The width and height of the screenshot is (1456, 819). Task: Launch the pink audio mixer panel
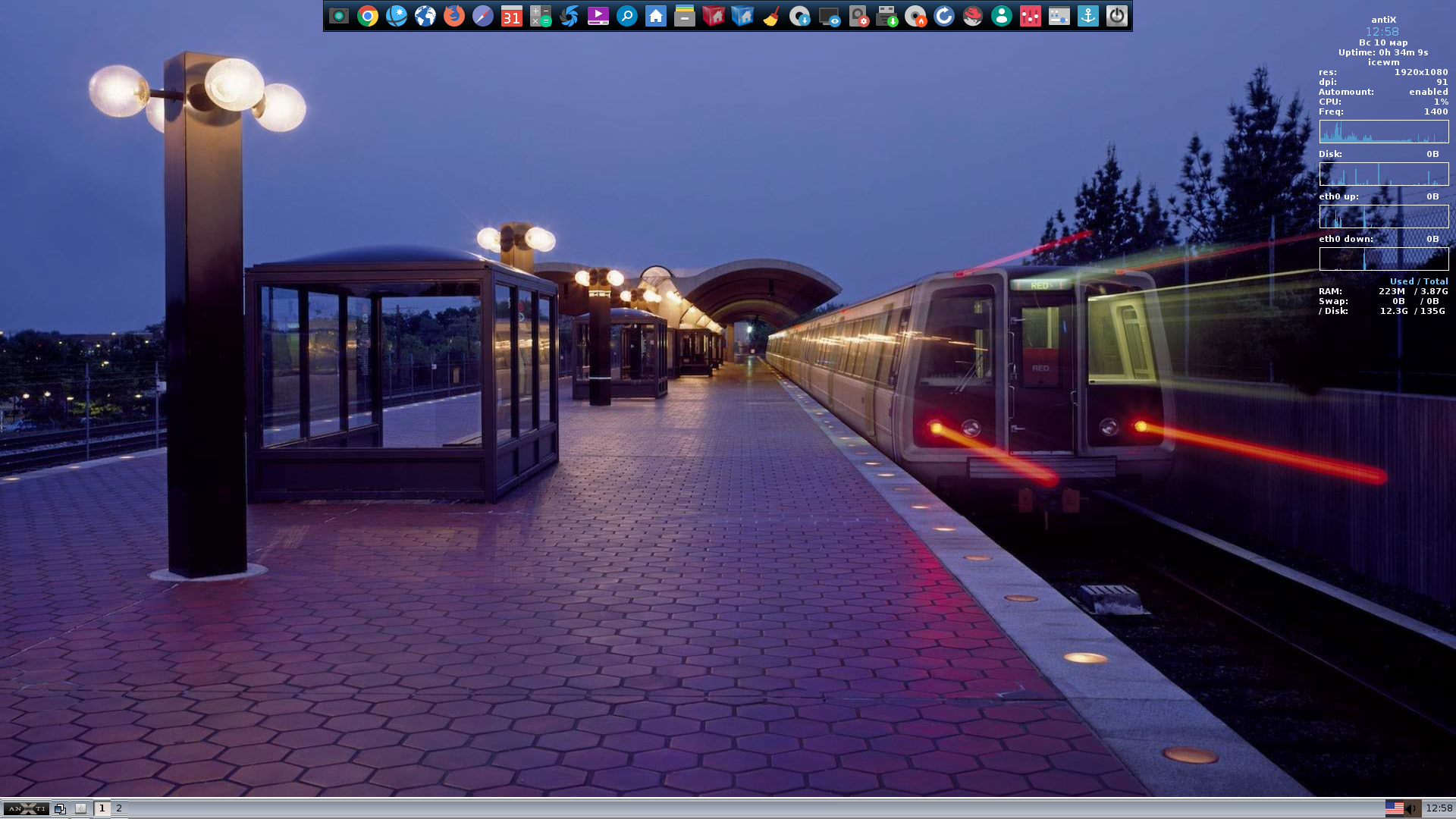pos(1029,16)
